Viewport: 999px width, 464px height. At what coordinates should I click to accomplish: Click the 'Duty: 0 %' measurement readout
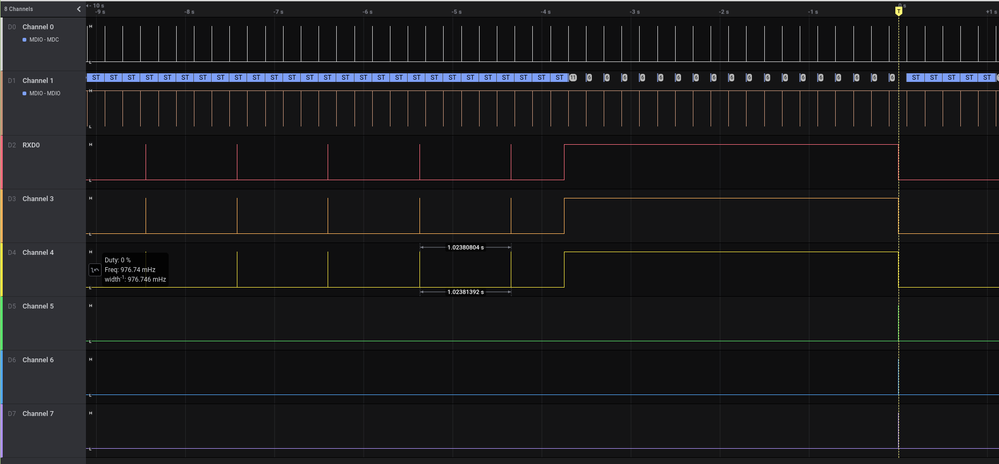point(118,260)
